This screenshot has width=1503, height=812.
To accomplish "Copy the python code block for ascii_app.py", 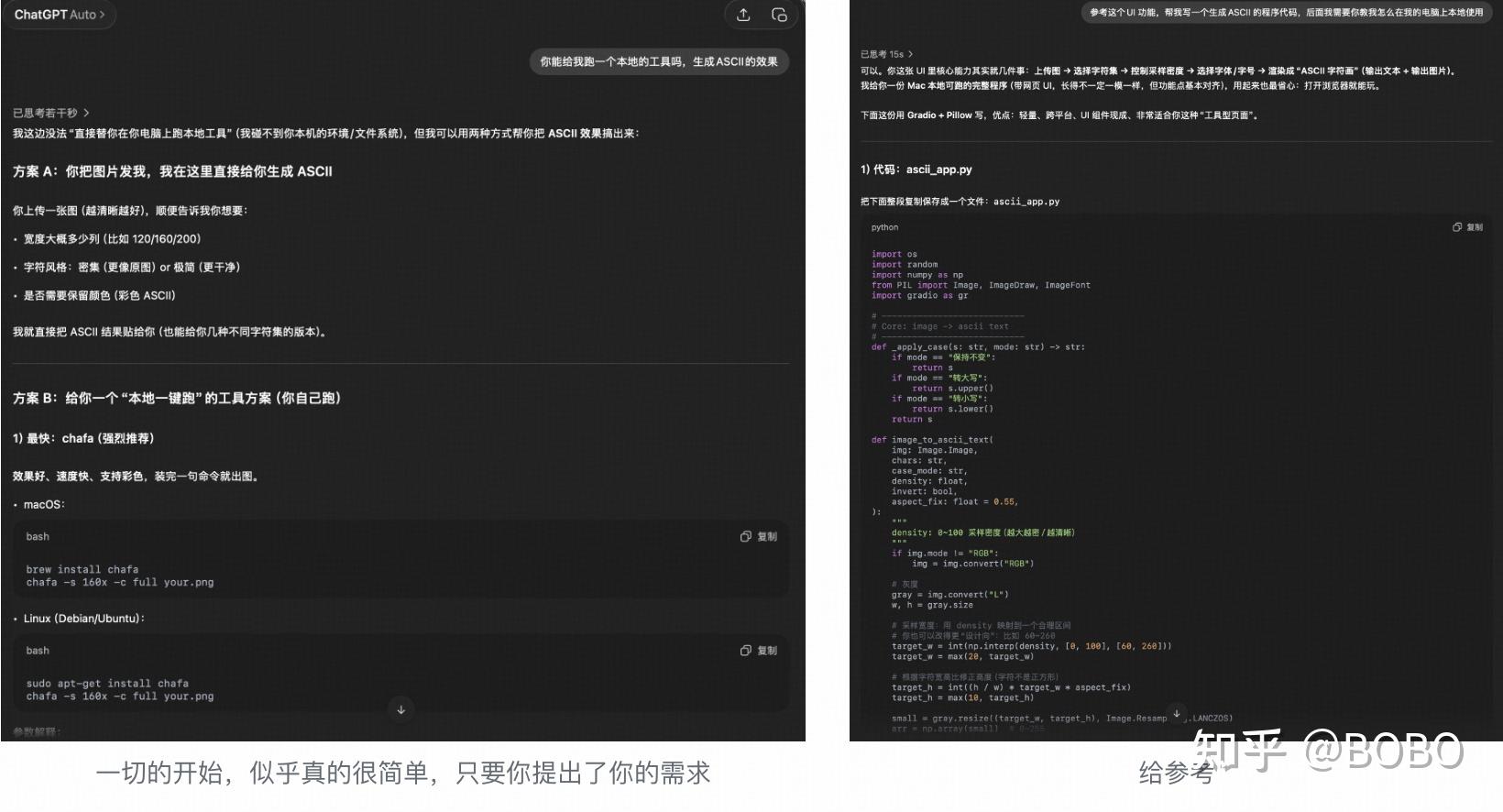I will (1467, 227).
